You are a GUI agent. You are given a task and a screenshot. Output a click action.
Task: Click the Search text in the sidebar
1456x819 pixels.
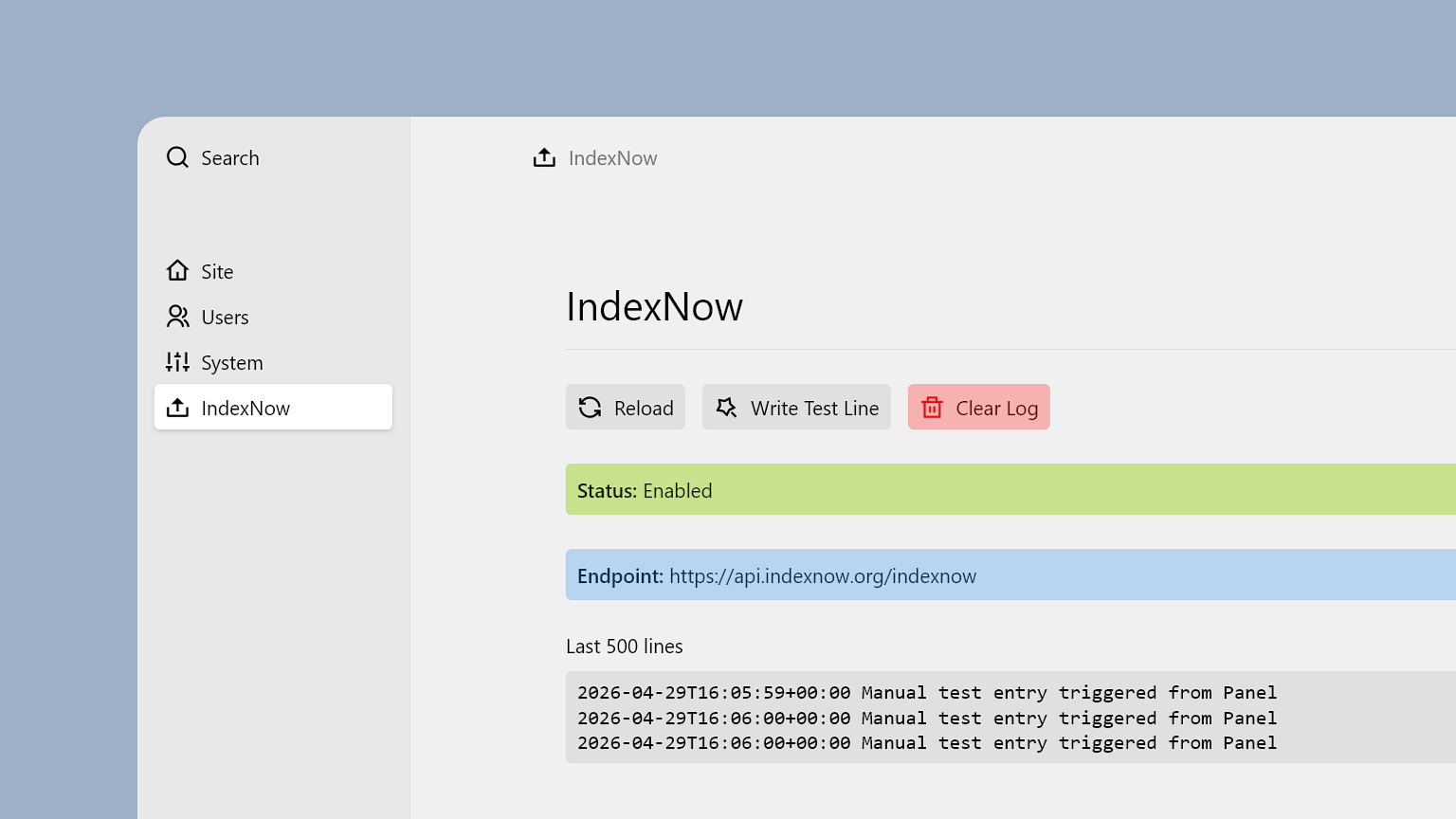tap(229, 158)
